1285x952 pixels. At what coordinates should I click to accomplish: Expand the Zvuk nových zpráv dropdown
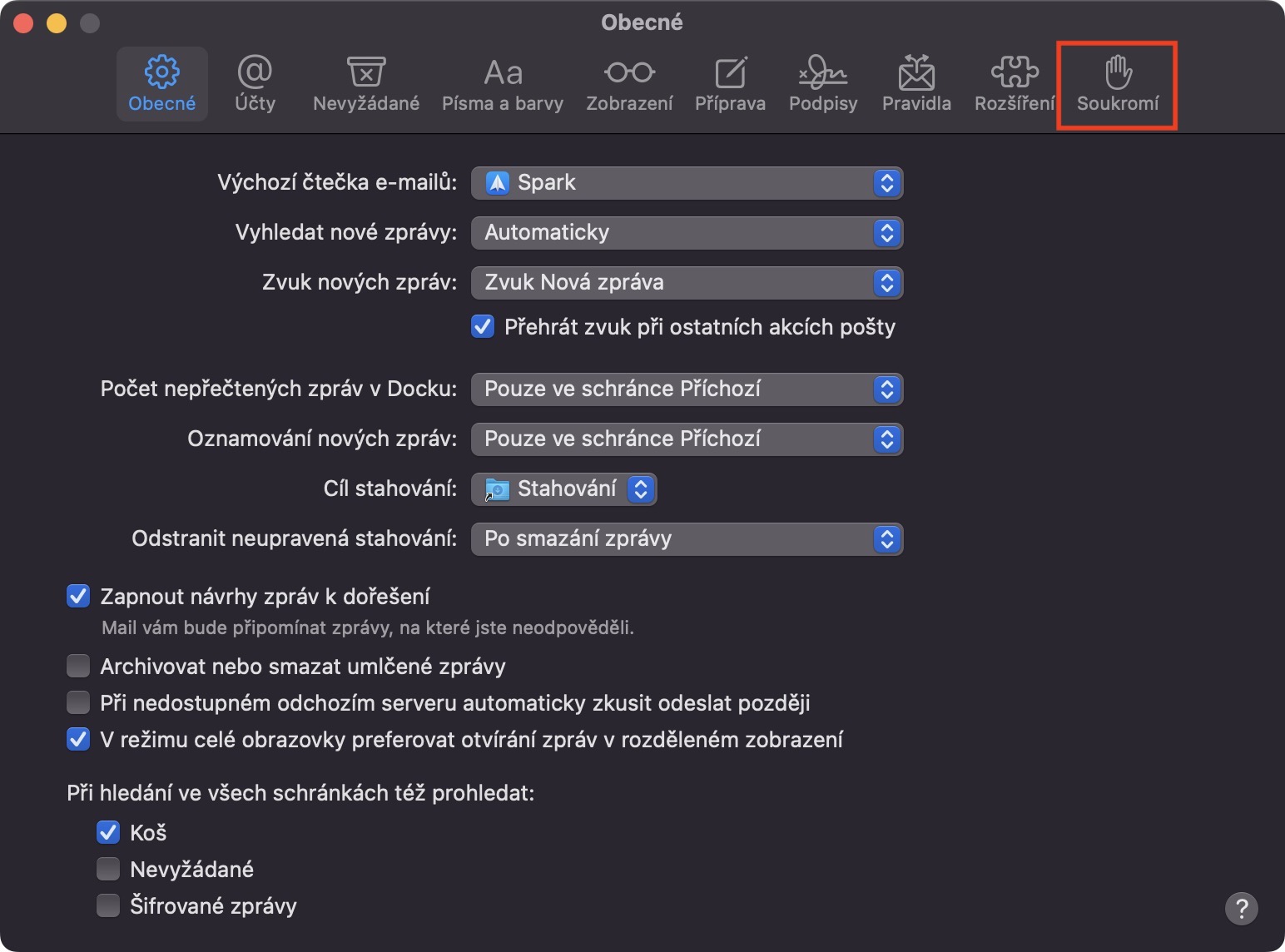point(687,283)
